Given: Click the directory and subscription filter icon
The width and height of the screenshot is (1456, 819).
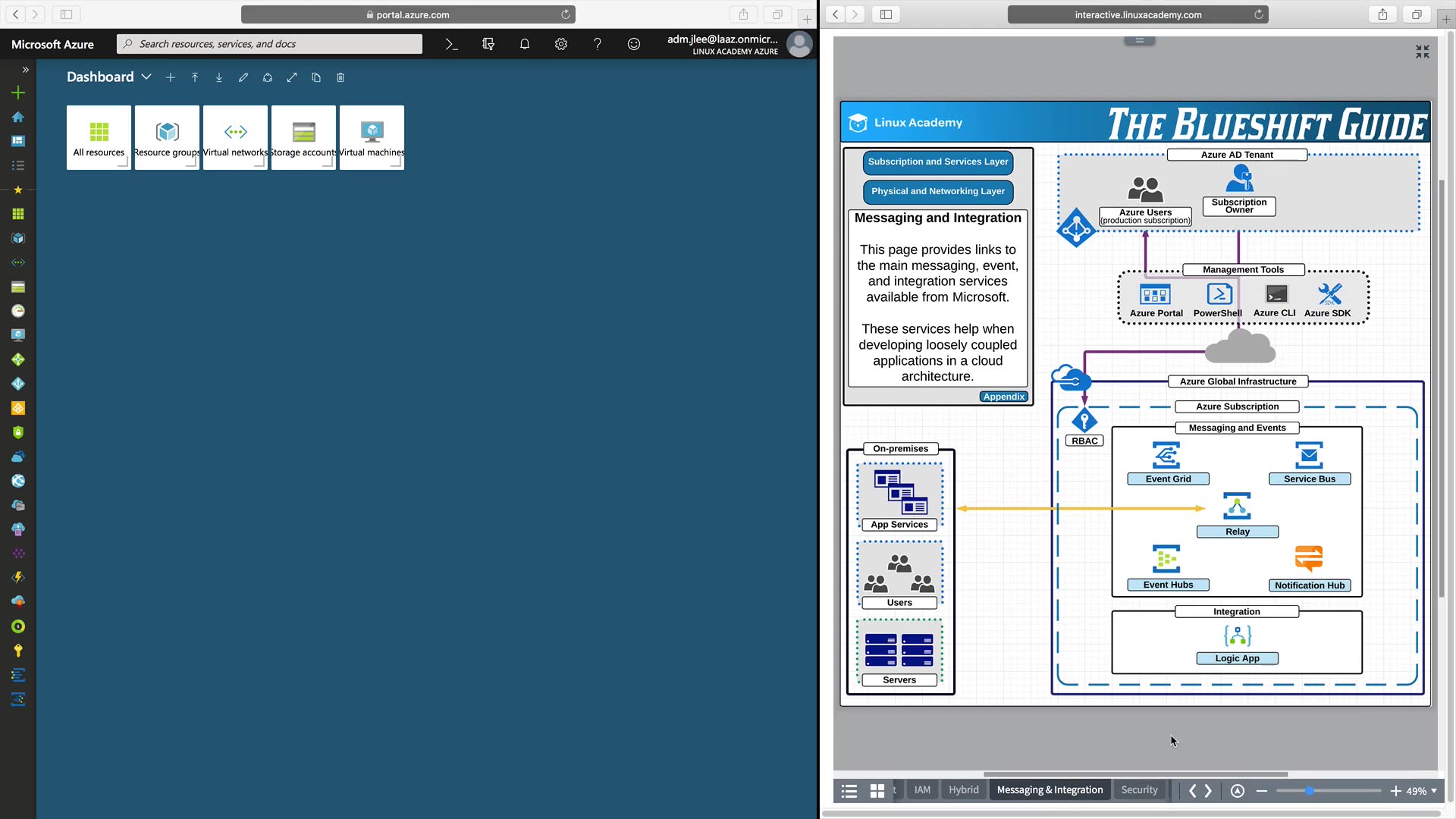Looking at the screenshot, I should [488, 44].
